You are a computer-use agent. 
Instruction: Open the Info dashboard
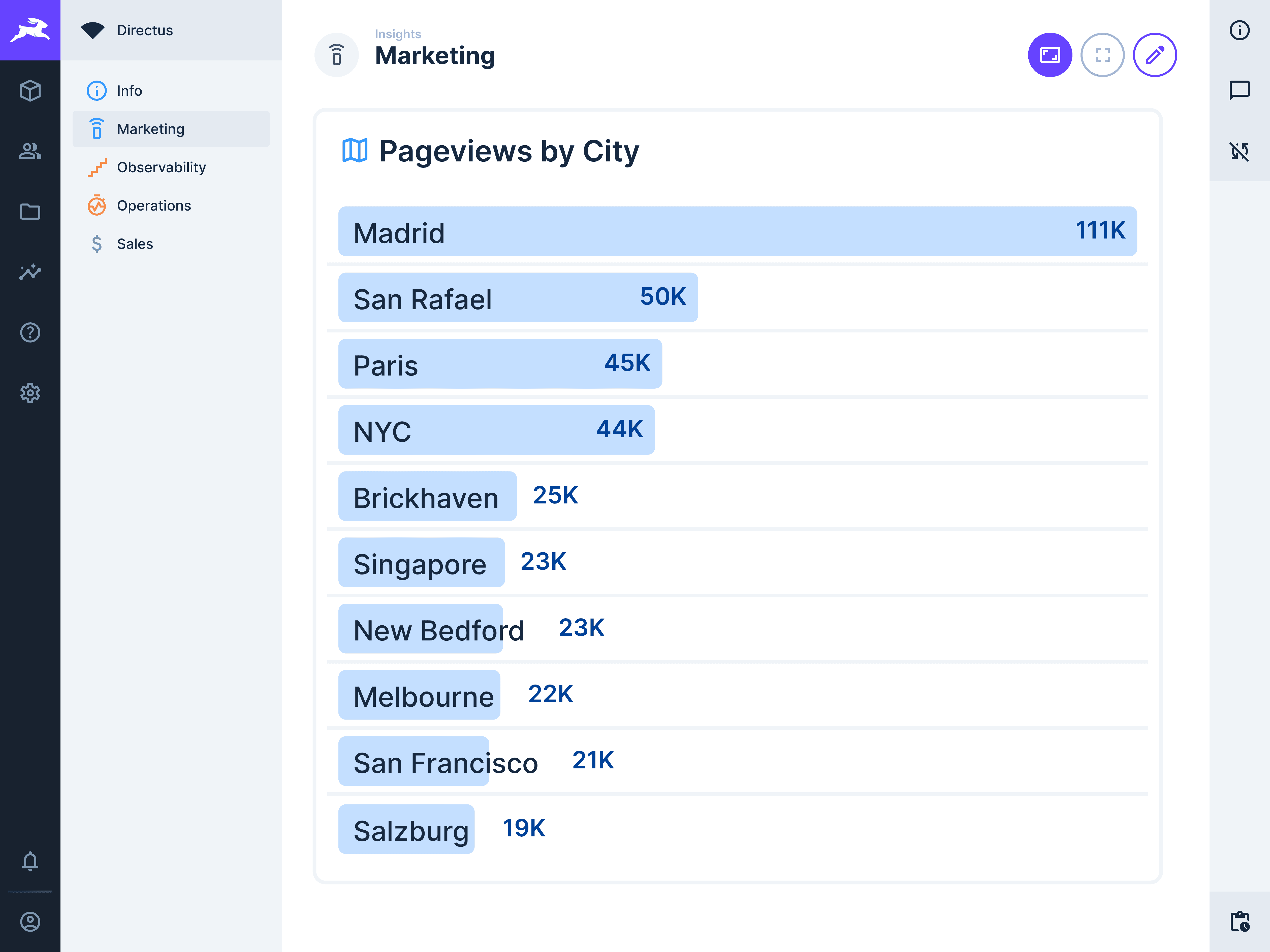171,91
